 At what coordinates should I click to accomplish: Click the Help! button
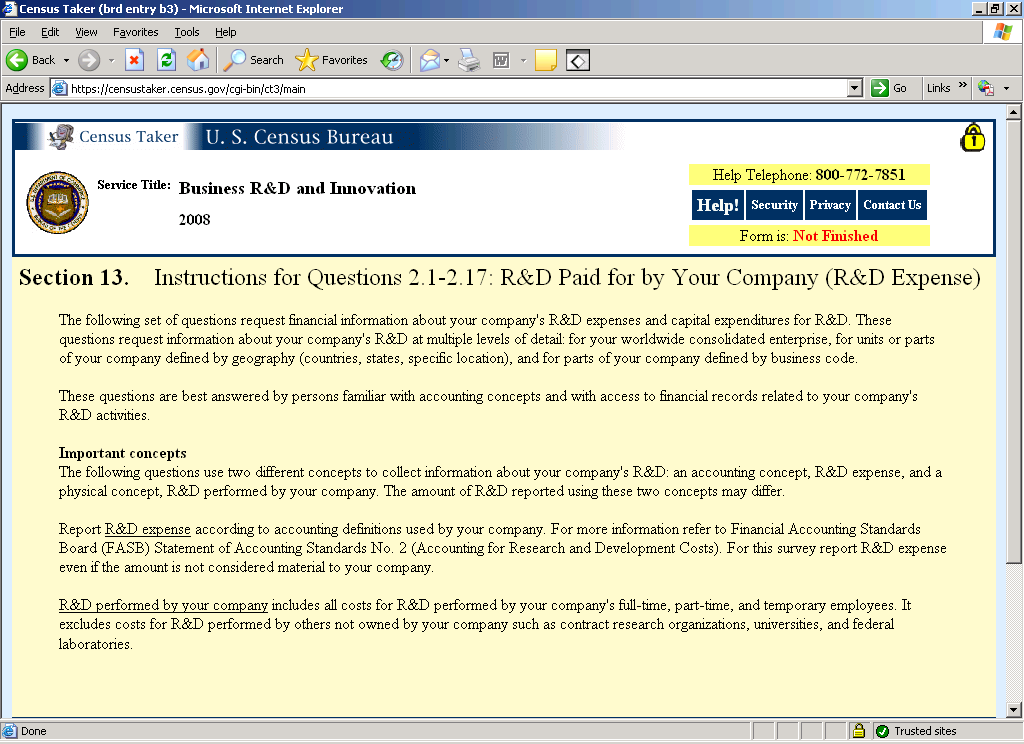[x=718, y=205]
